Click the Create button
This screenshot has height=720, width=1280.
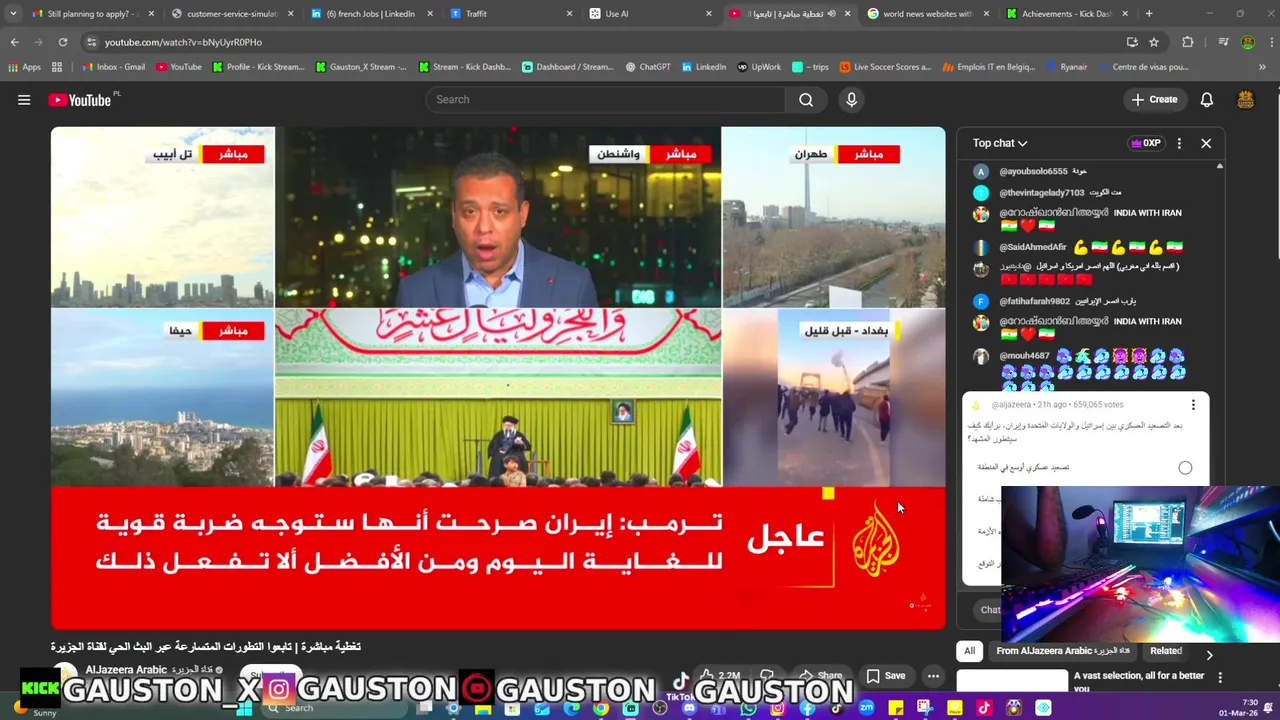(1154, 100)
